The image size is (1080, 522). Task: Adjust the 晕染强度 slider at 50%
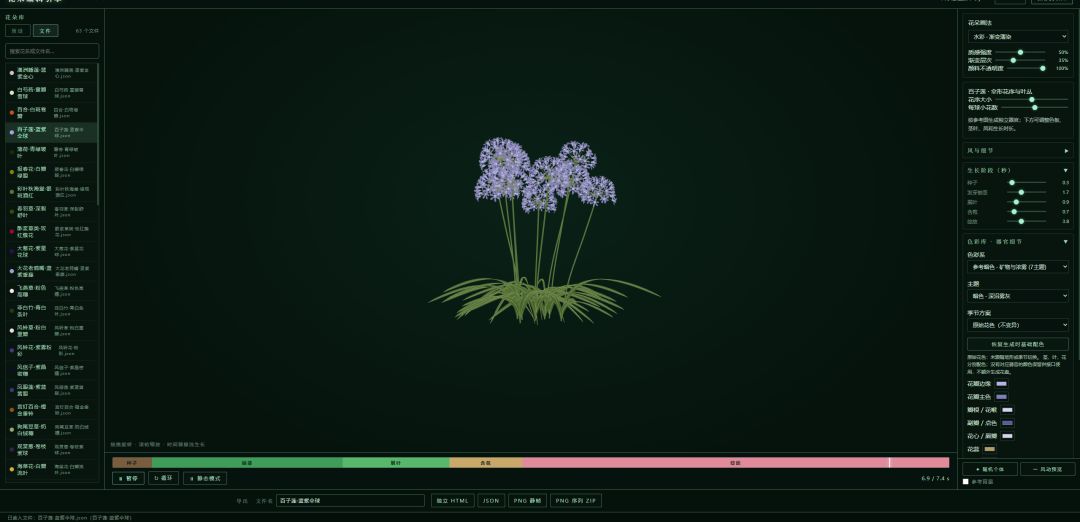tap(1020, 52)
